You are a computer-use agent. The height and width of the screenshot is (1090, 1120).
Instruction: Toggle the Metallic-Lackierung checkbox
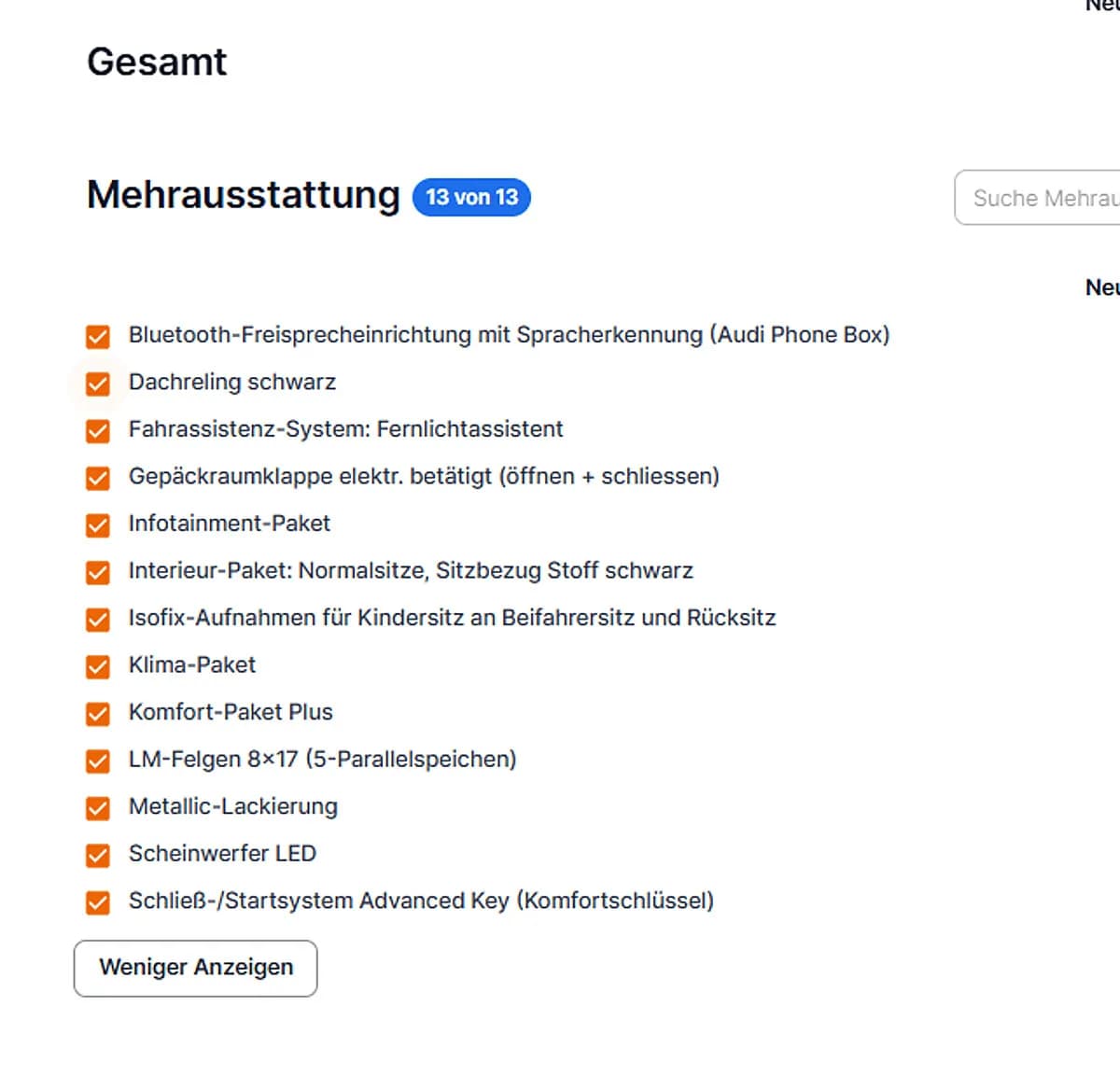(x=98, y=807)
